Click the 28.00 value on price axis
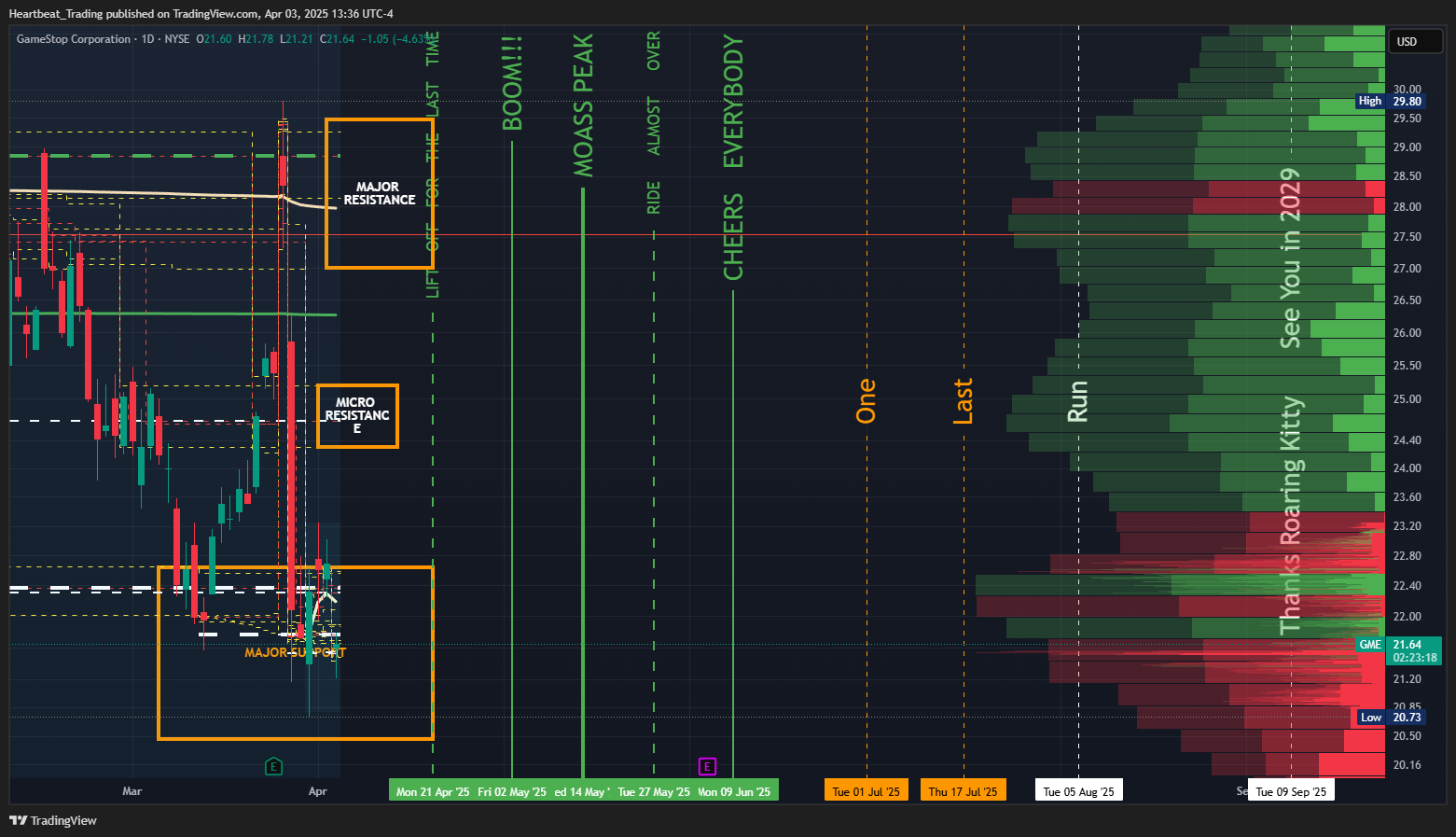 pos(1407,207)
